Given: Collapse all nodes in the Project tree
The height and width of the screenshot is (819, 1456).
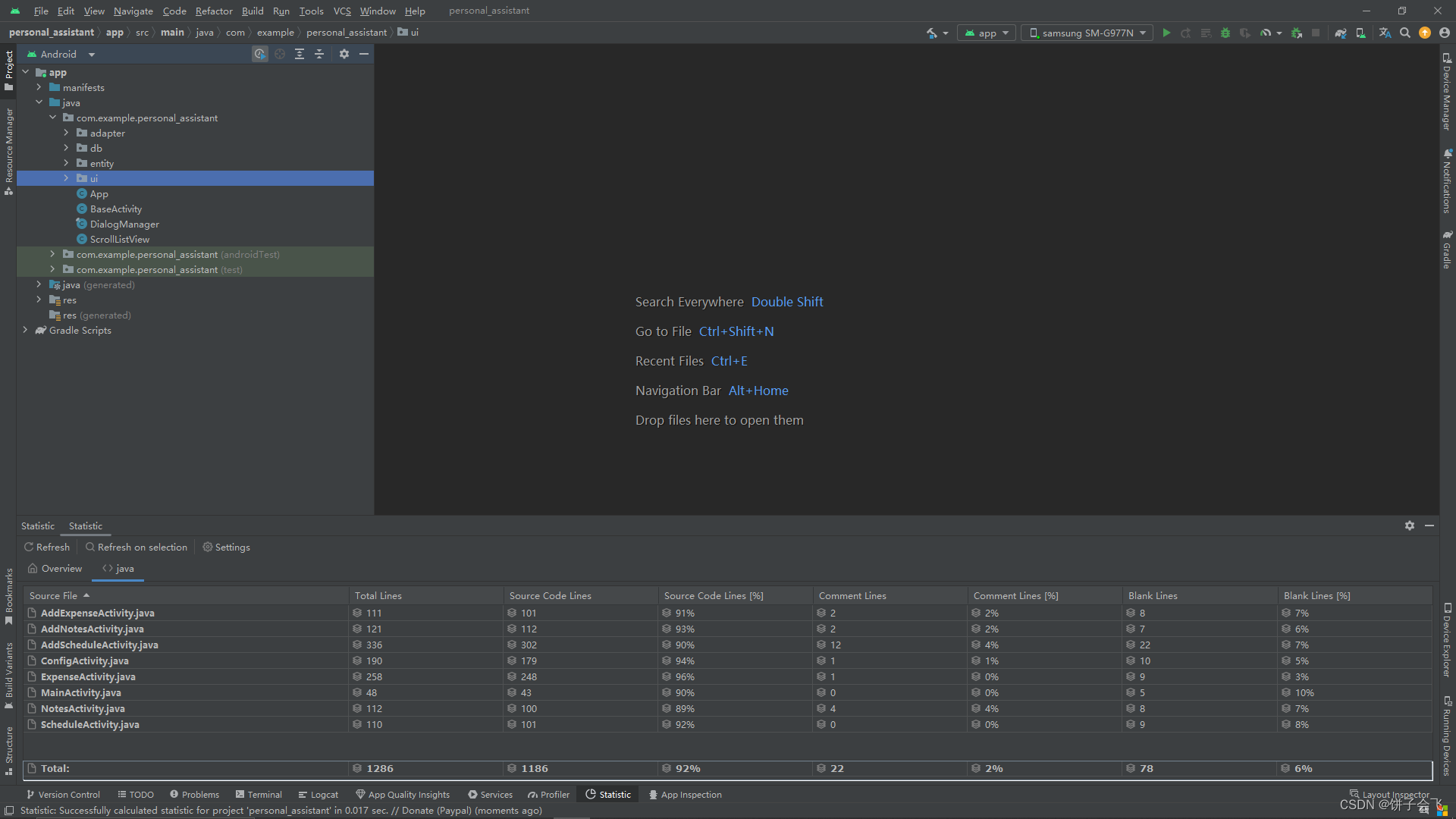Looking at the screenshot, I should pyautogui.click(x=318, y=54).
